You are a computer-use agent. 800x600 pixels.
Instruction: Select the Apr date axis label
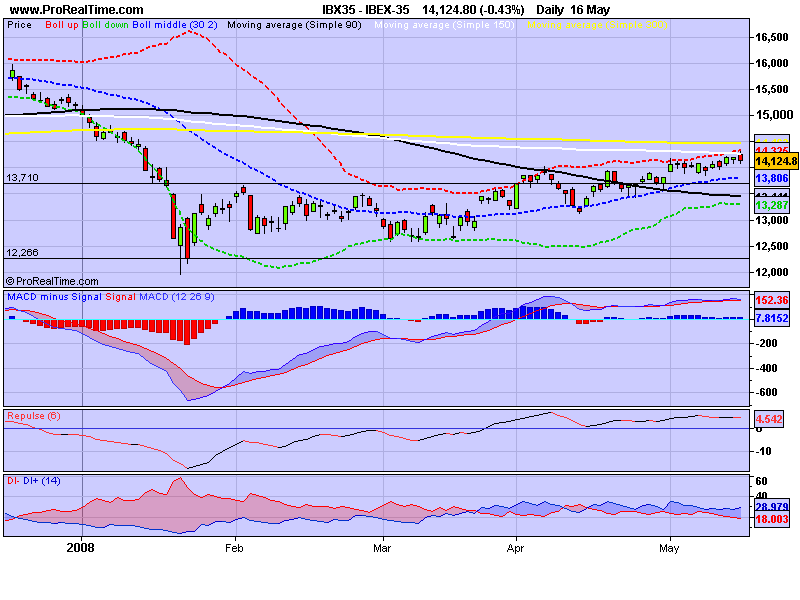tap(515, 548)
